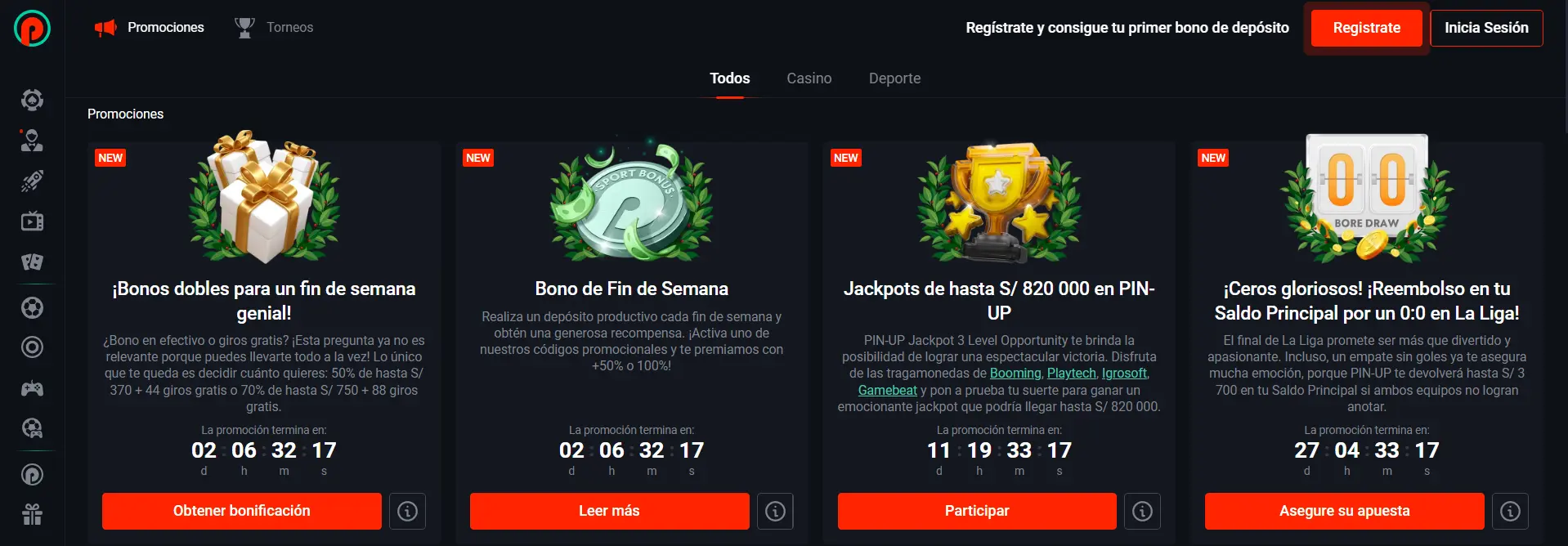
Task: Click the Pin-Up logo at top left
Action: pos(32,28)
